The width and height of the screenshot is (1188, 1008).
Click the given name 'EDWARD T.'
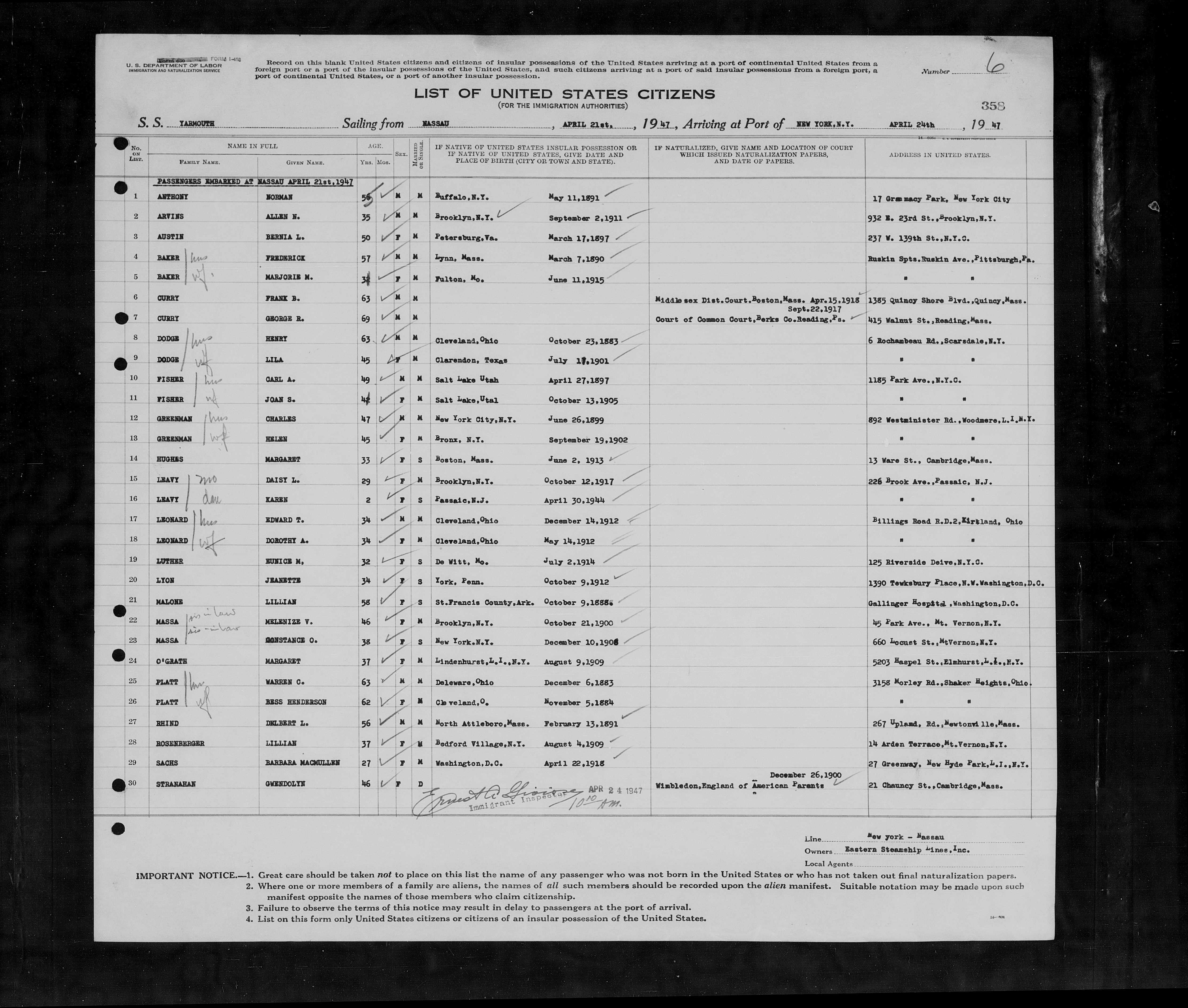click(284, 520)
